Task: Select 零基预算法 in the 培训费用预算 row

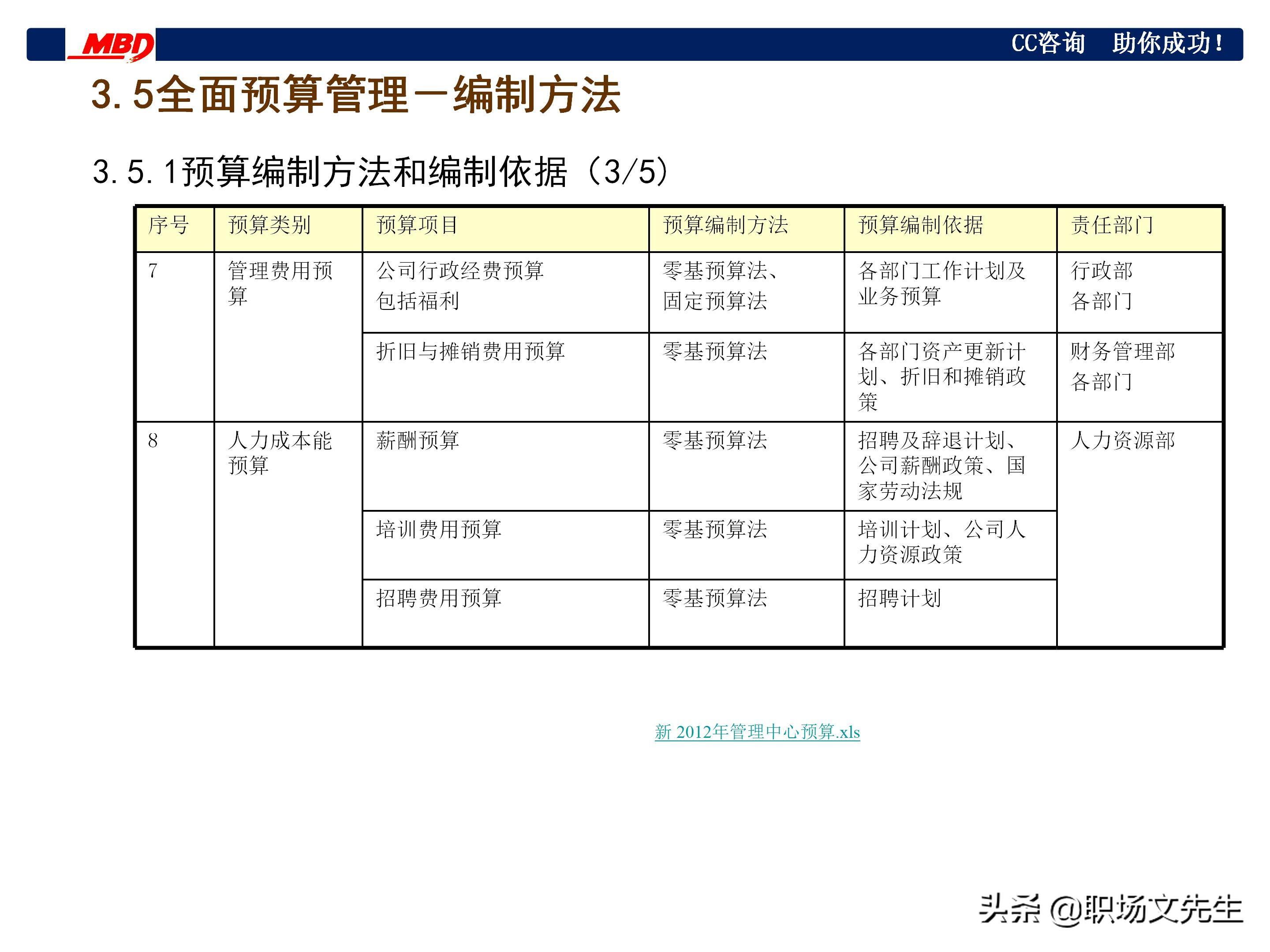Action: [x=747, y=545]
